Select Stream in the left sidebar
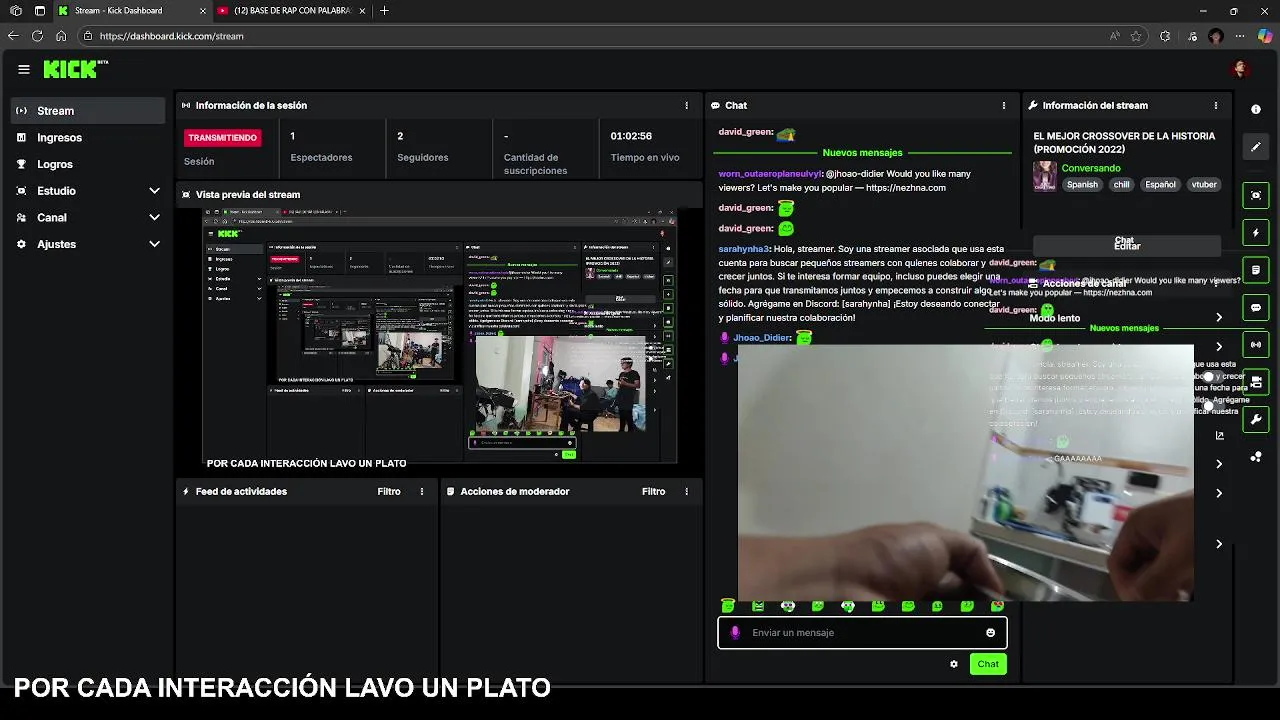The image size is (1280, 720). pyautogui.click(x=88, y=110)
